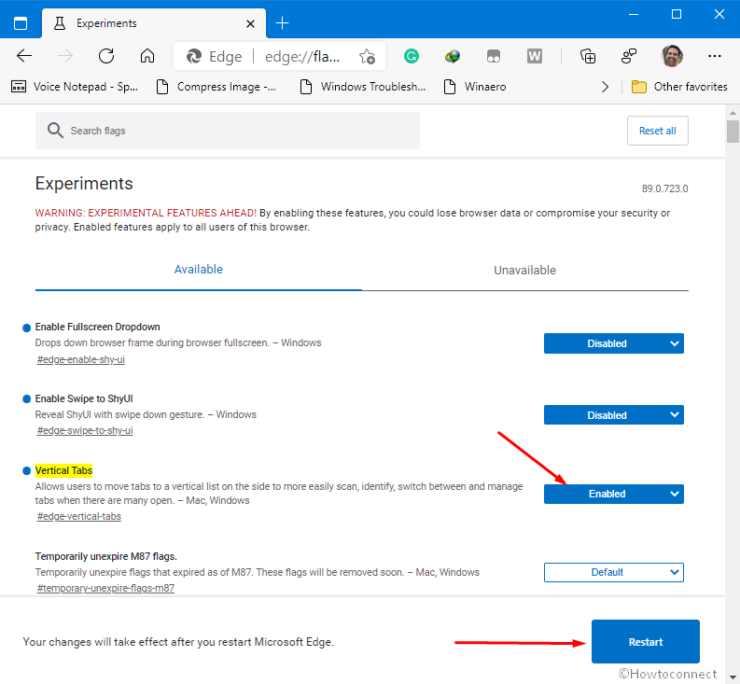Follow the #edge-vertical-tabs link
The height and width of the screenshot is (684, 740).
click(x=79, y=516)
